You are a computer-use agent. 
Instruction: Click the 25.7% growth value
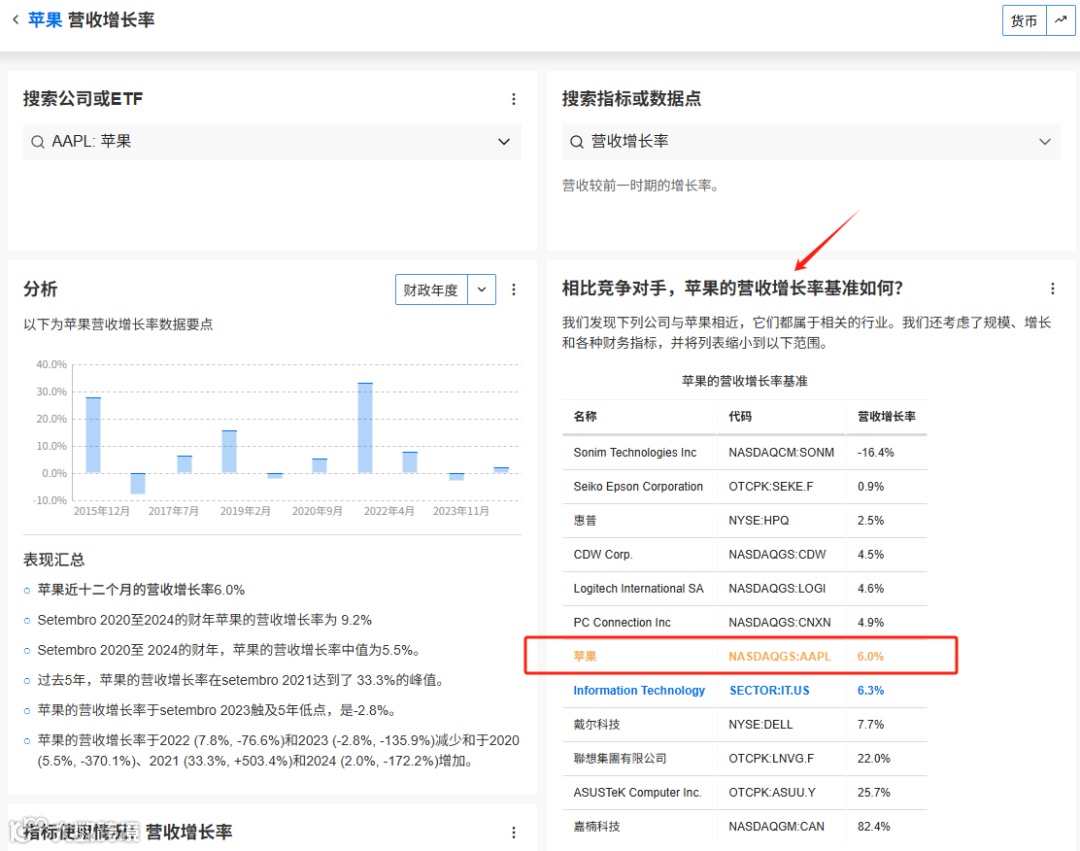click(x=873, y=792)
